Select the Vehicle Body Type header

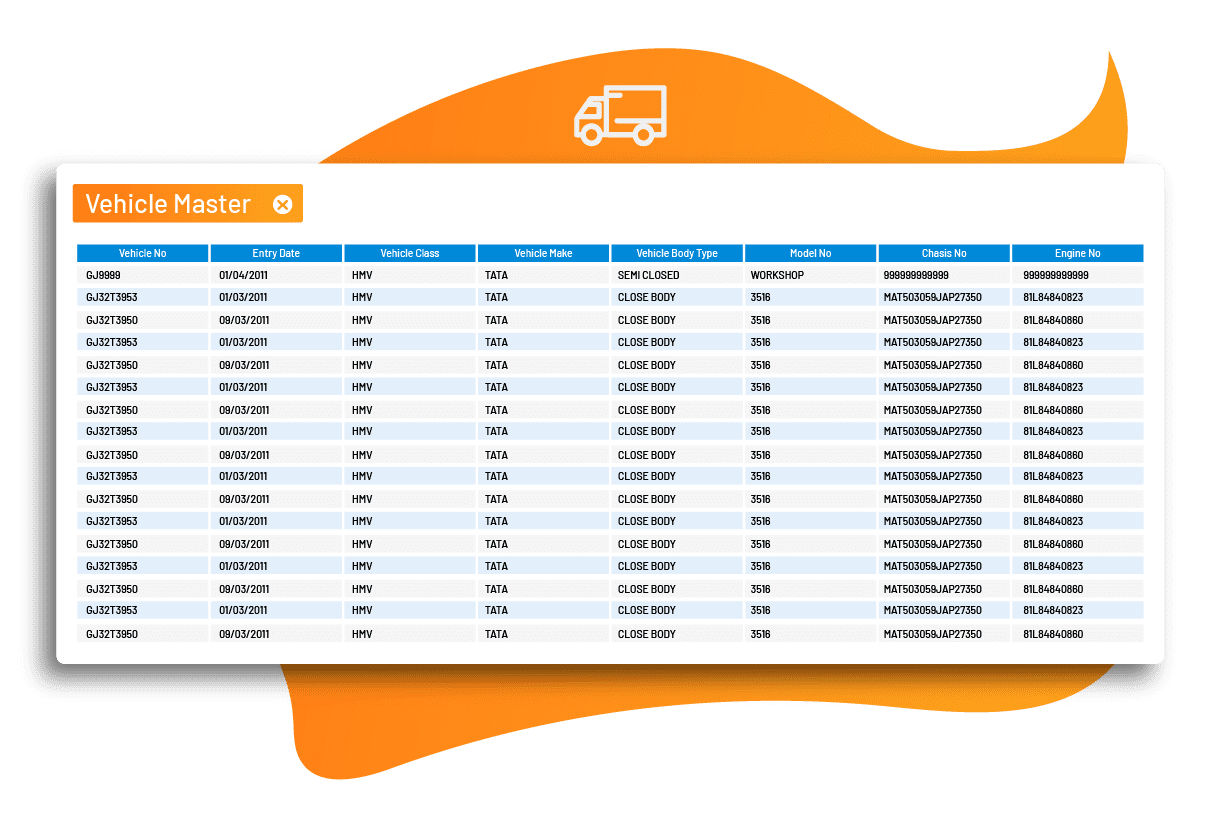[x=677, y=253]
